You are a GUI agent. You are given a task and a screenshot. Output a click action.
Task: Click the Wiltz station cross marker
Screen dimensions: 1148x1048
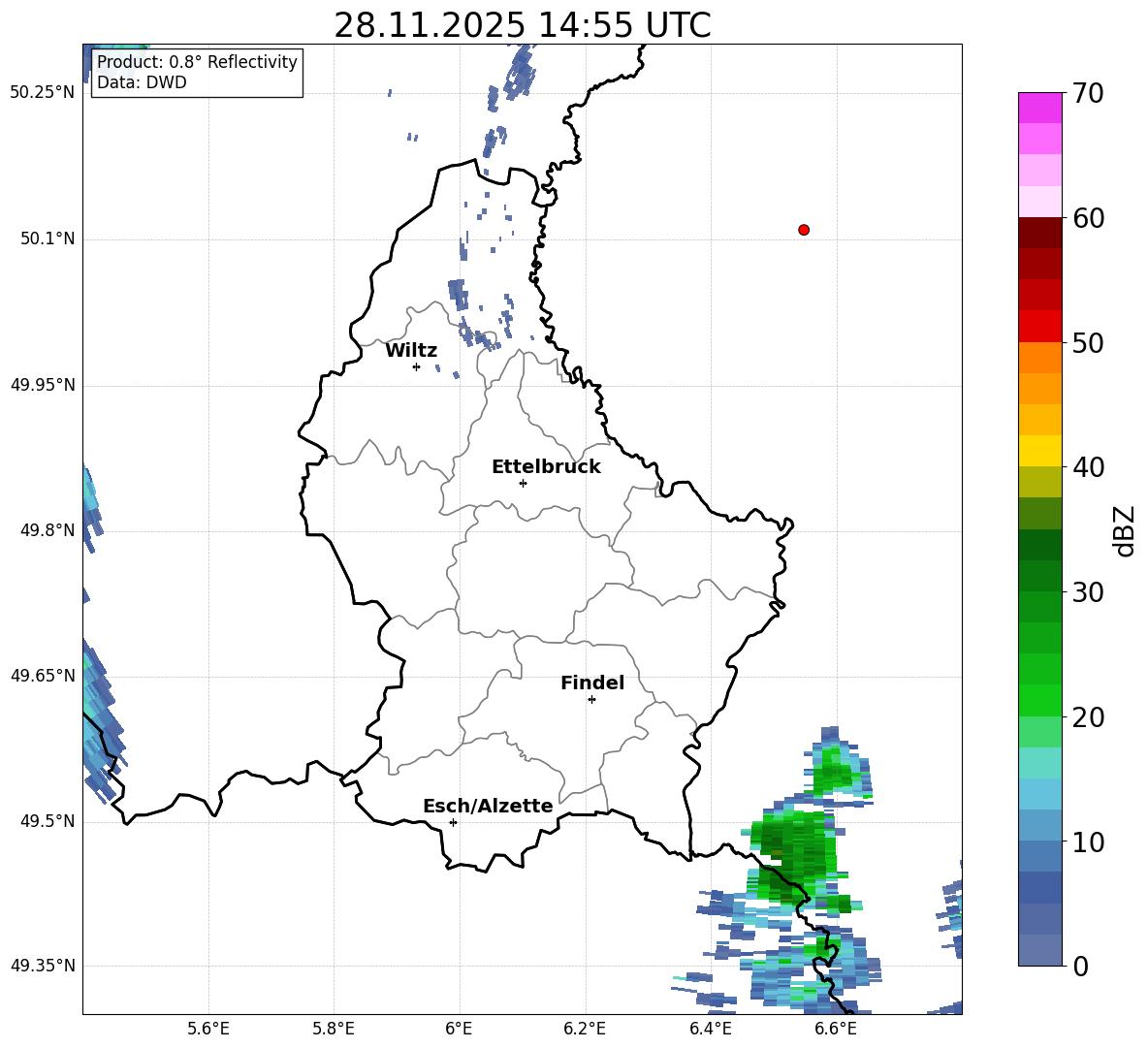pyautogui.click(x=417, y=367)
